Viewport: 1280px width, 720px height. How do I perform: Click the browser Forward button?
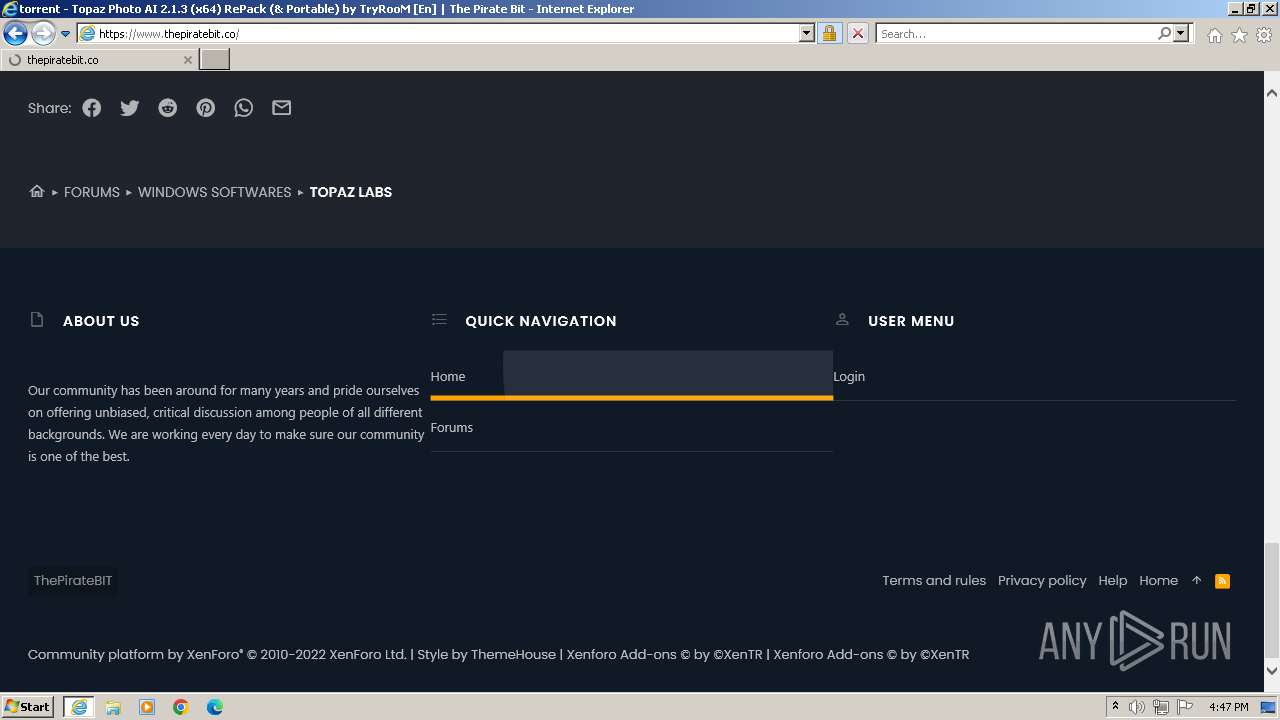[43, 34]
